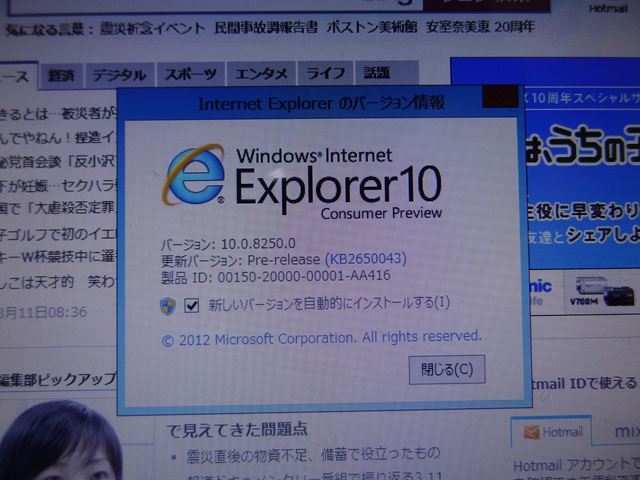Open the KB2650043 update link
Screen dimensions: 640x480
(366, 259)
